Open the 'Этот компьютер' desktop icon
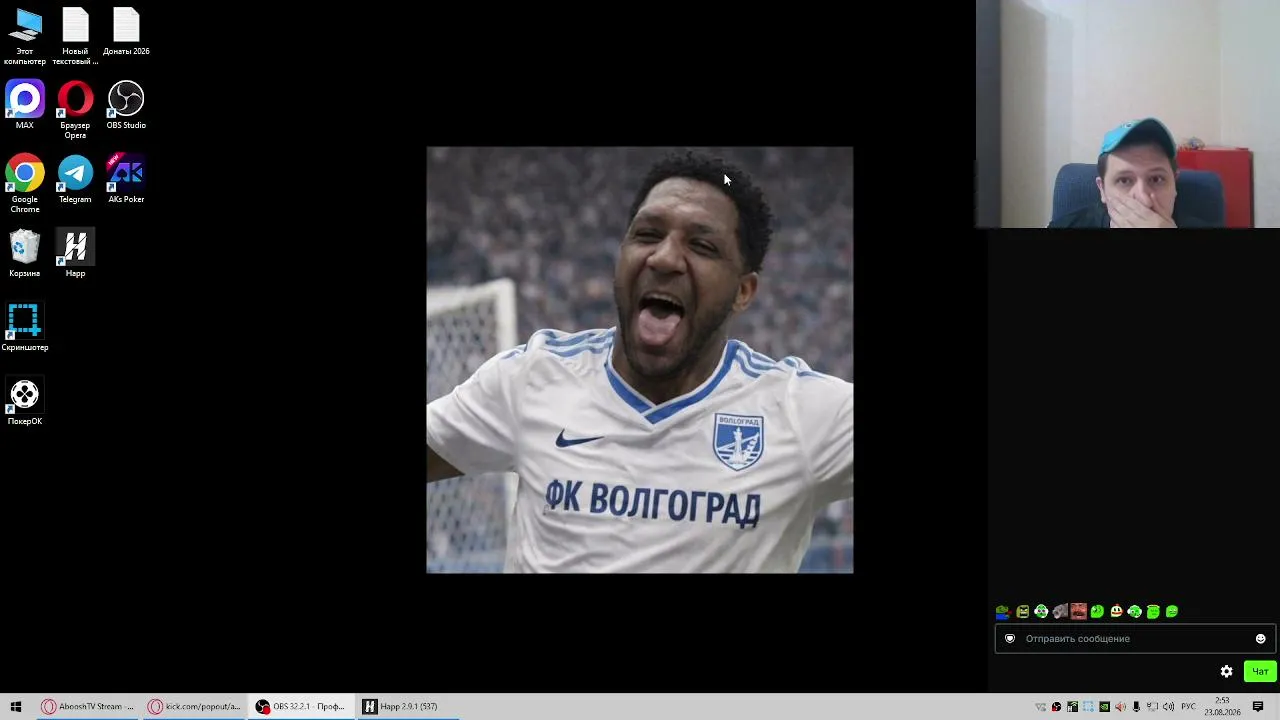The height and width of the screenshot is (720, 1280). click(25, 36)
